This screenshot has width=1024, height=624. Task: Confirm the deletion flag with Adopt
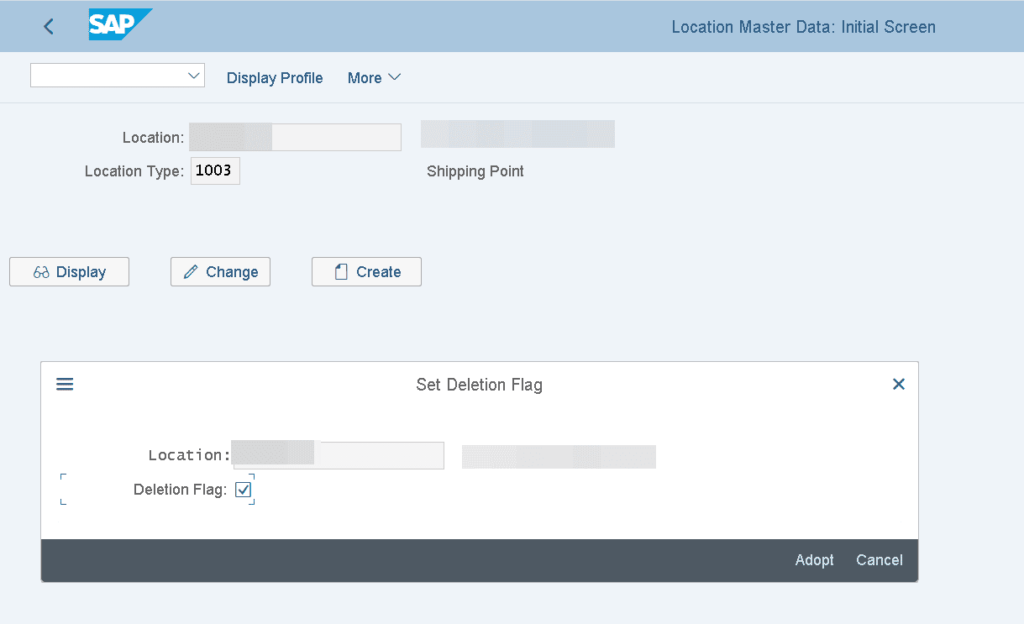814,560
